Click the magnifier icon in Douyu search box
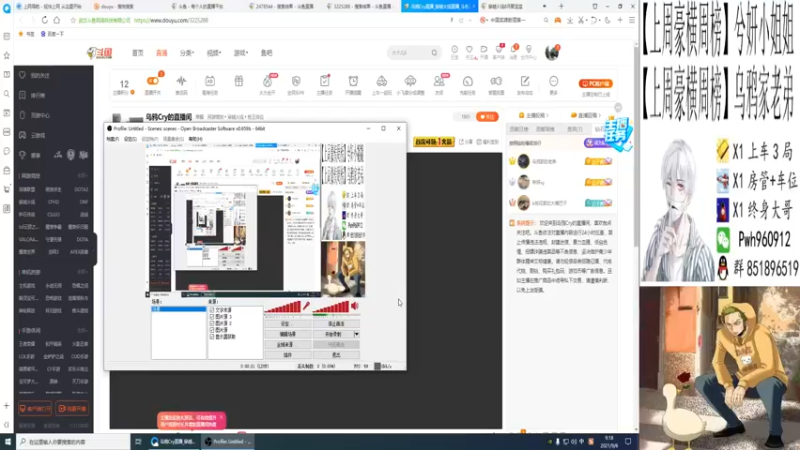The width and height of the screenshot is (800, 450). click(x=434, y=53)
